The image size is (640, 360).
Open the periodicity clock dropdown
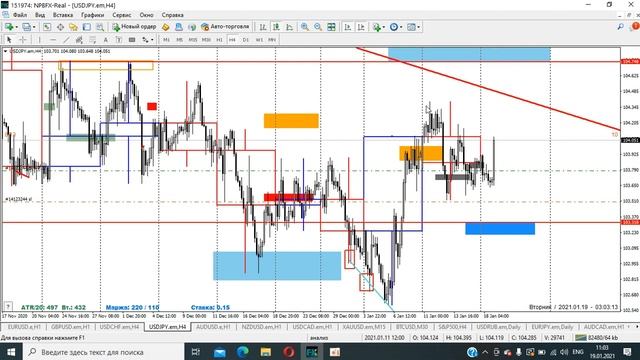(x=396, y=27)
